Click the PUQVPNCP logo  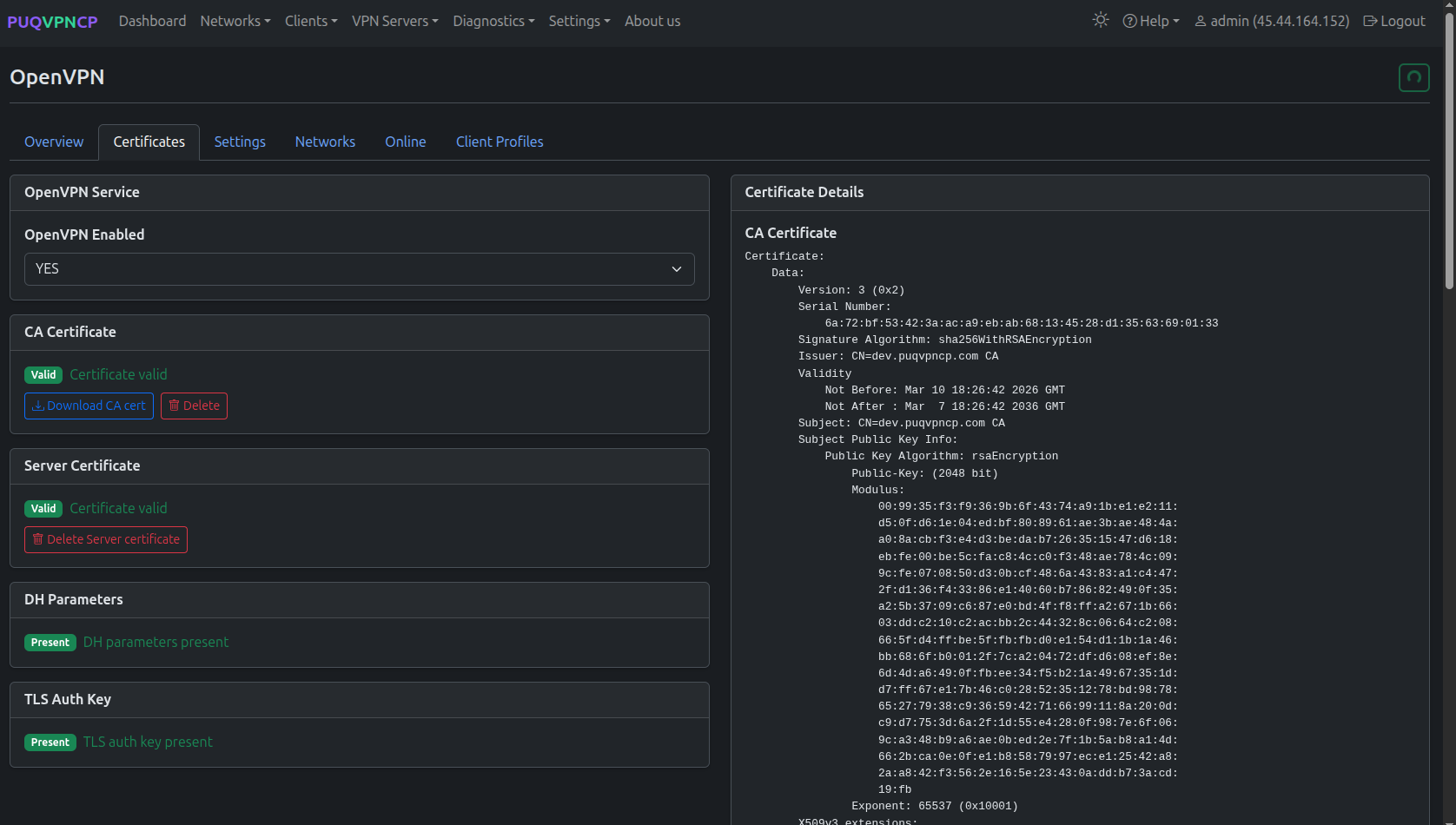pos(52,22)
